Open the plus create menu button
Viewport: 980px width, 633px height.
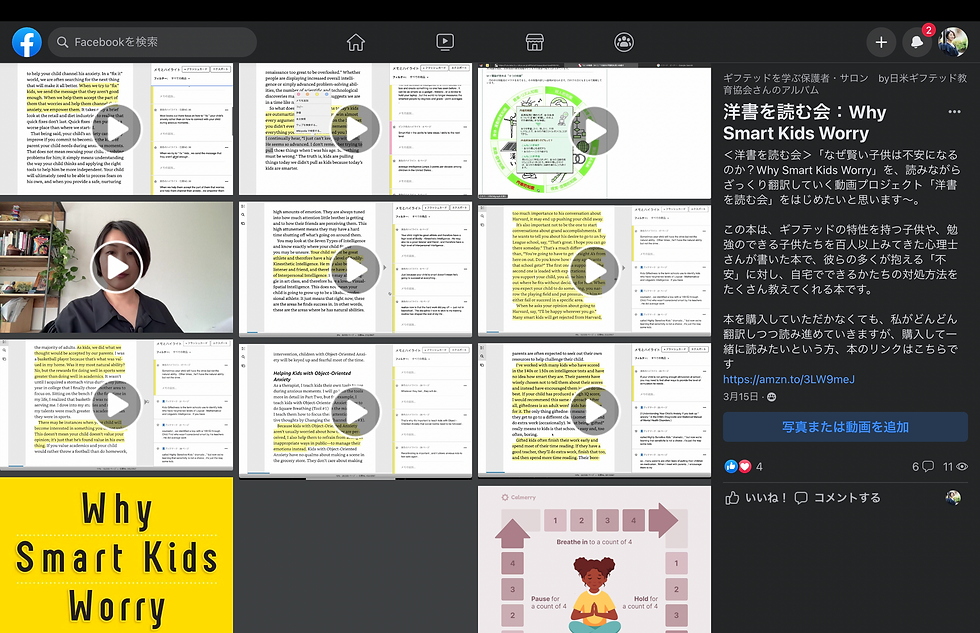(x=881, y=42)
